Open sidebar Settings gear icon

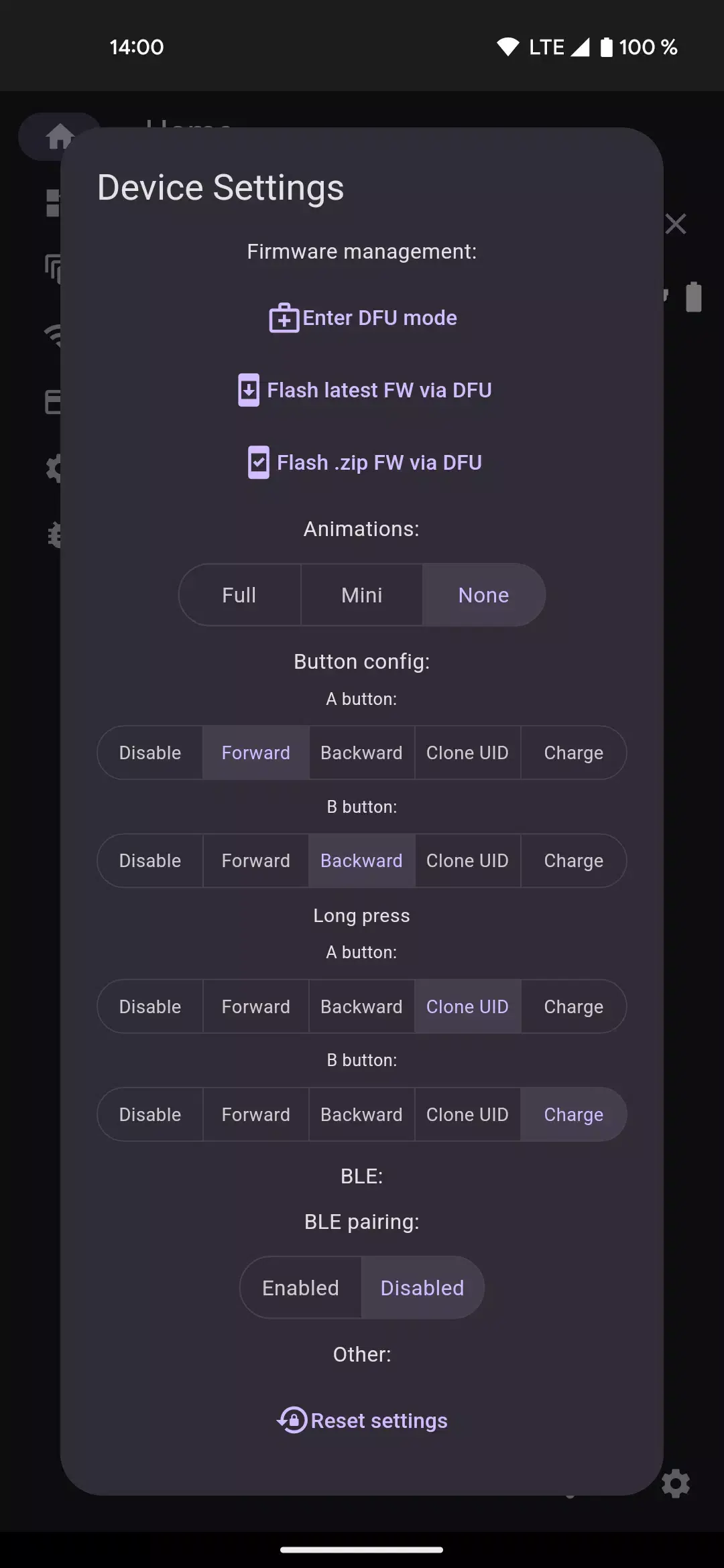point(57,468)
